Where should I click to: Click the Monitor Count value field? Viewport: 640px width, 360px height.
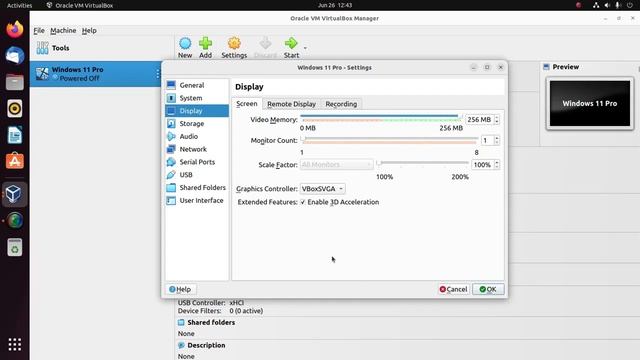coord(487,140)
